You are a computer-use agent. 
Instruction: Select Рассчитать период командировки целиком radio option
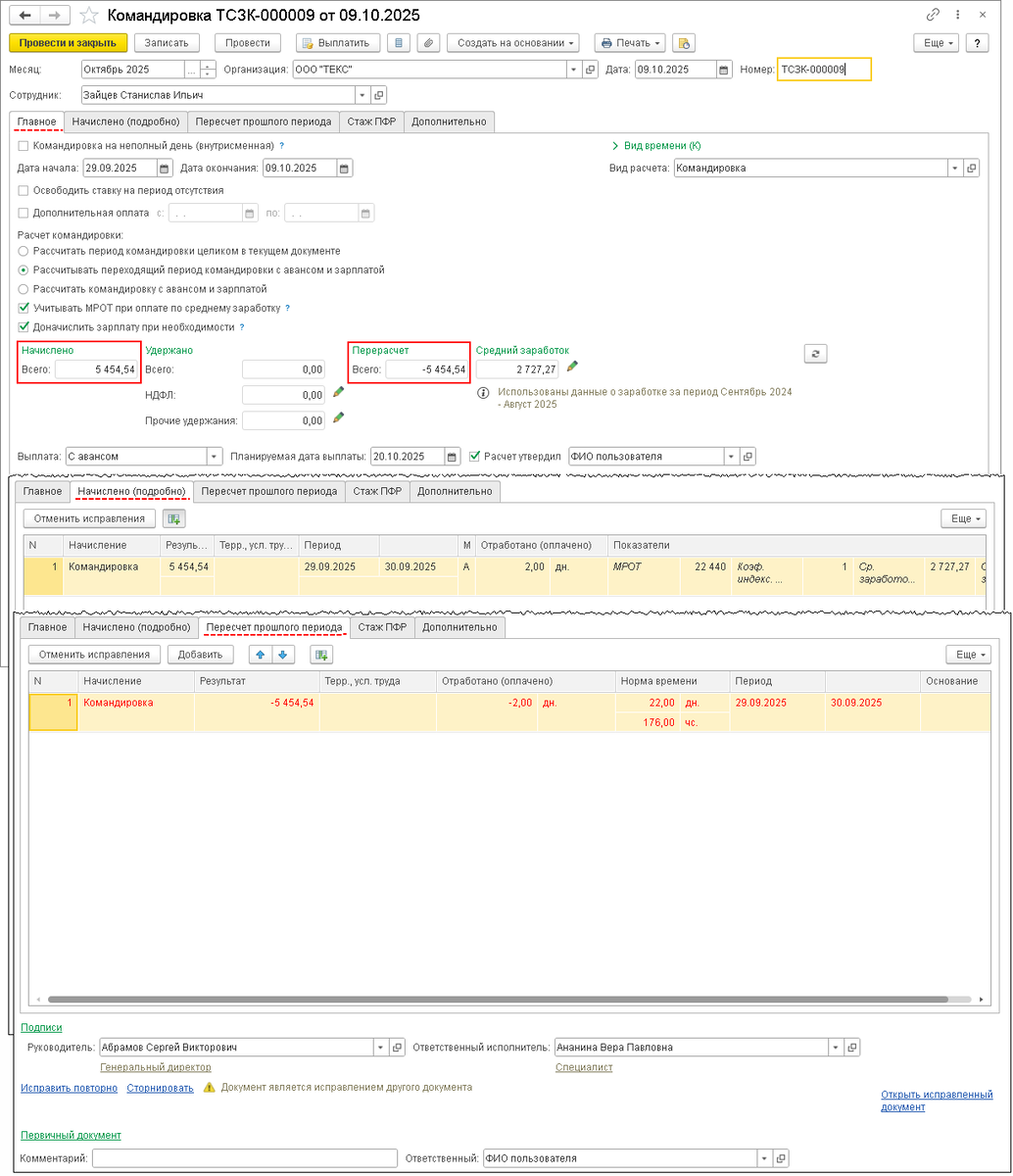24,251
